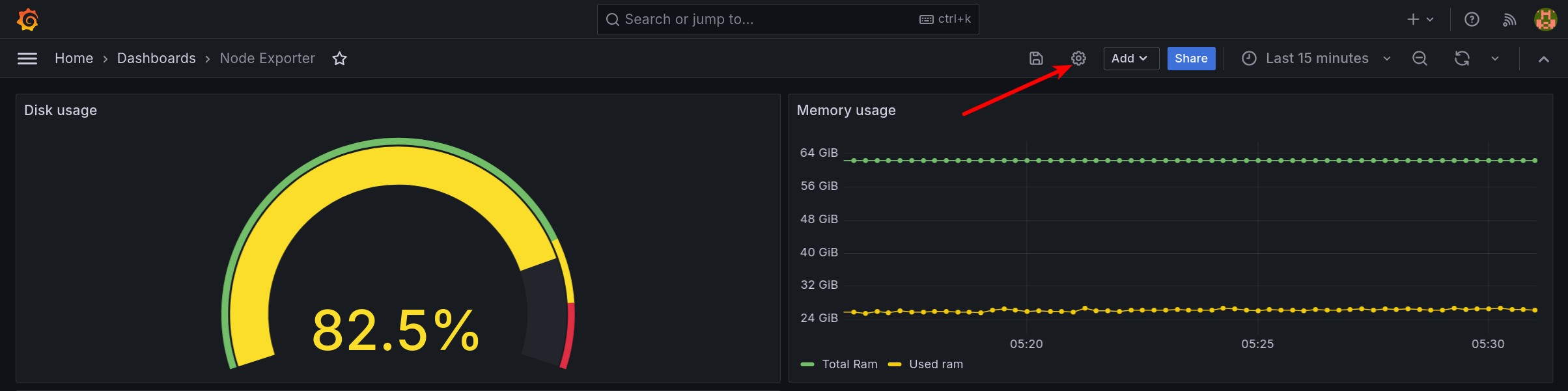Collapse the top toolbar with the chevron
Image resolution: width=1568 pixels, height=391 pixels.
[x=1543, y=59]
